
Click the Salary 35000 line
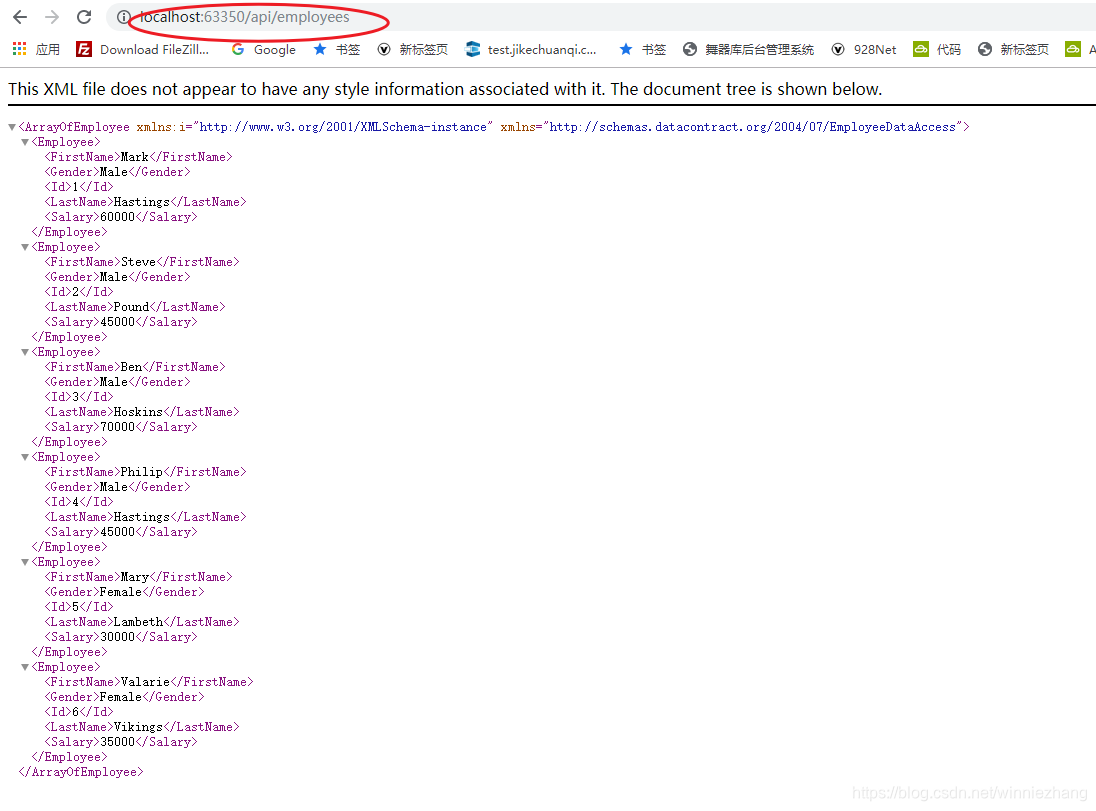(121, 742)
